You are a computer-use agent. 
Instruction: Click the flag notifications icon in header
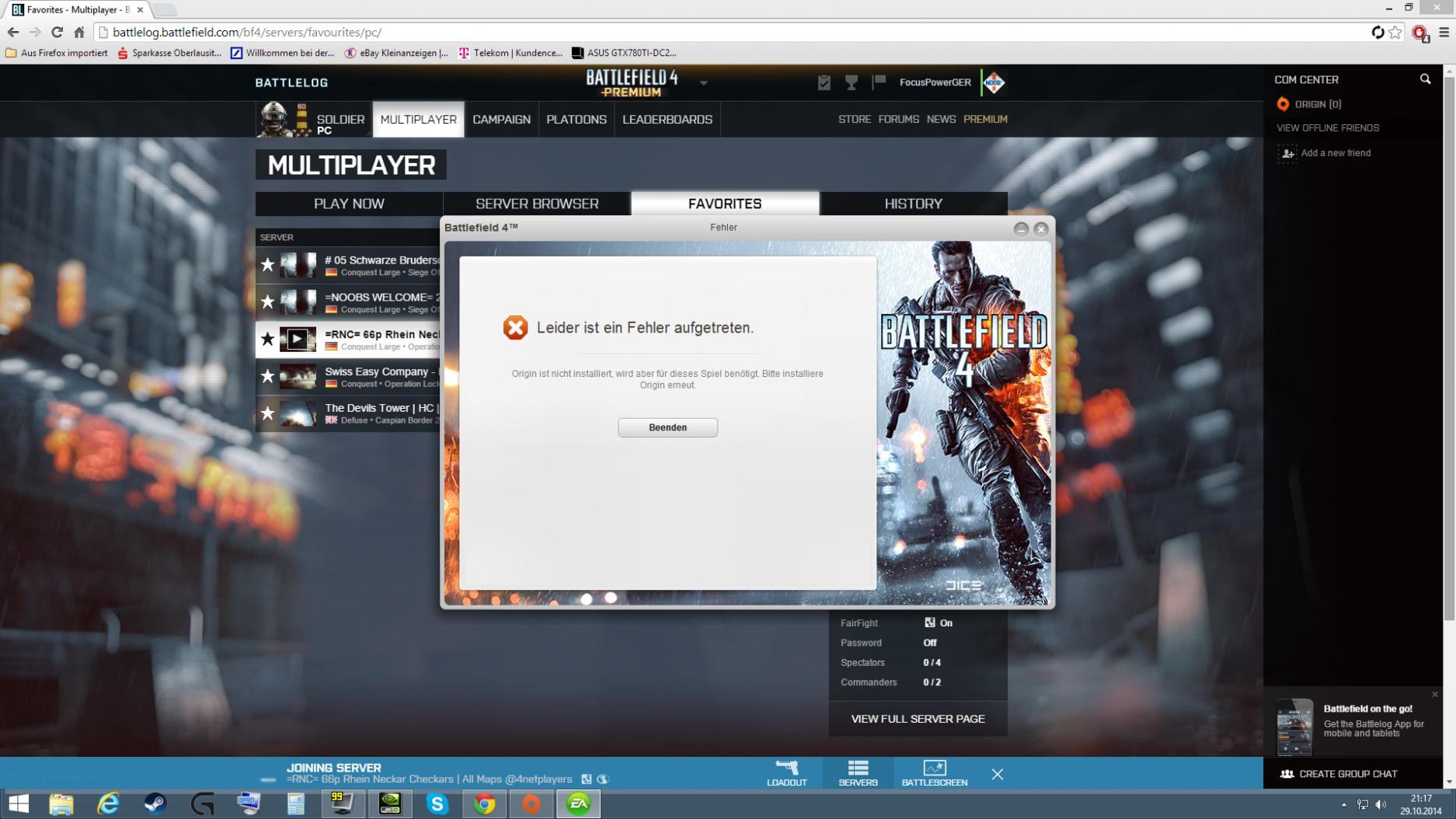pos(879,82)
